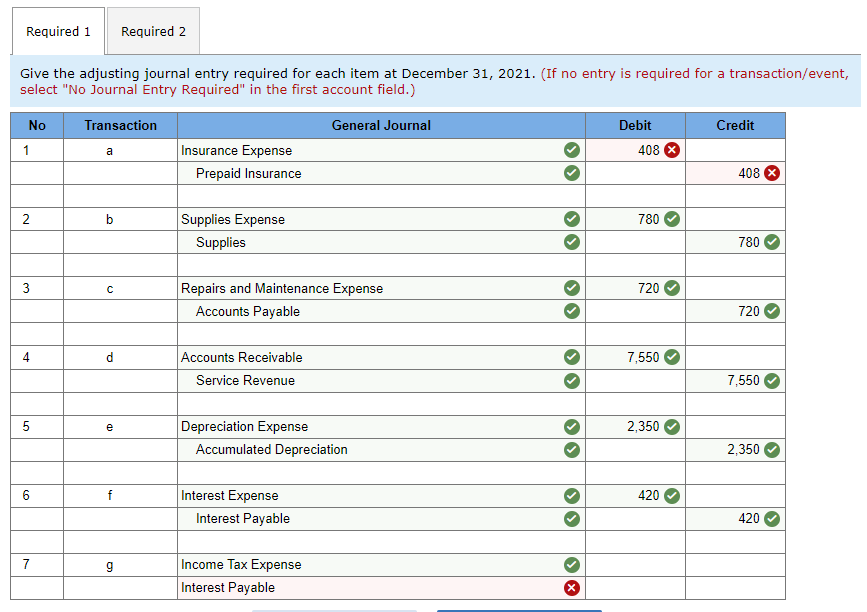This screenshot has height=612, width=867.
Task: Select the Income Tax Expense account field
Action: (x=381, y=565)
